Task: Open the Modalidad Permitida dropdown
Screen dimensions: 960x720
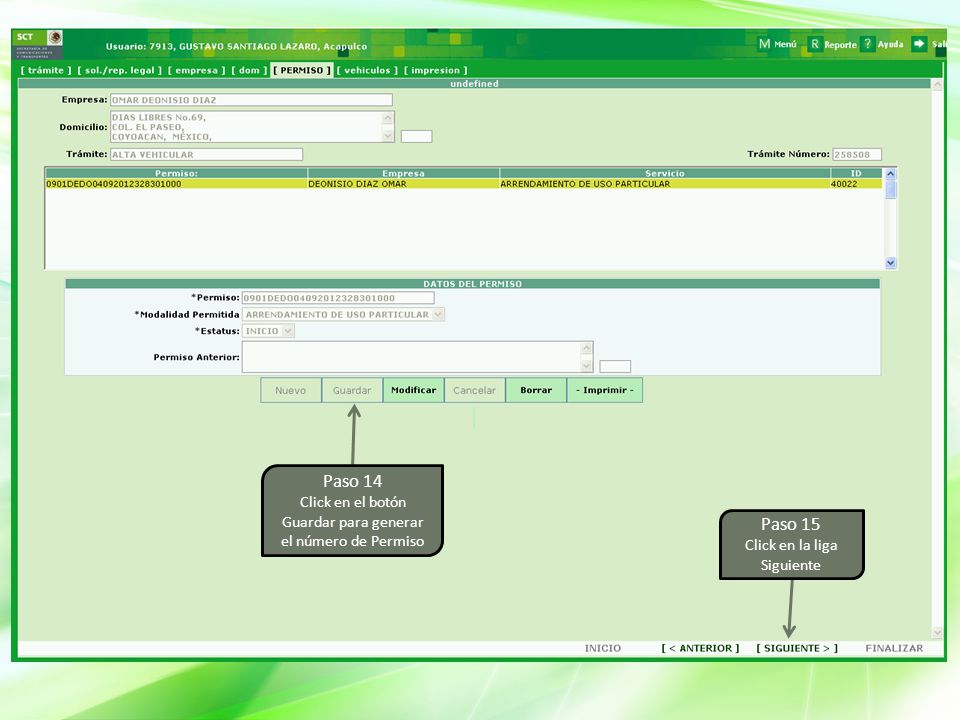Action: [x=343, y=315]
